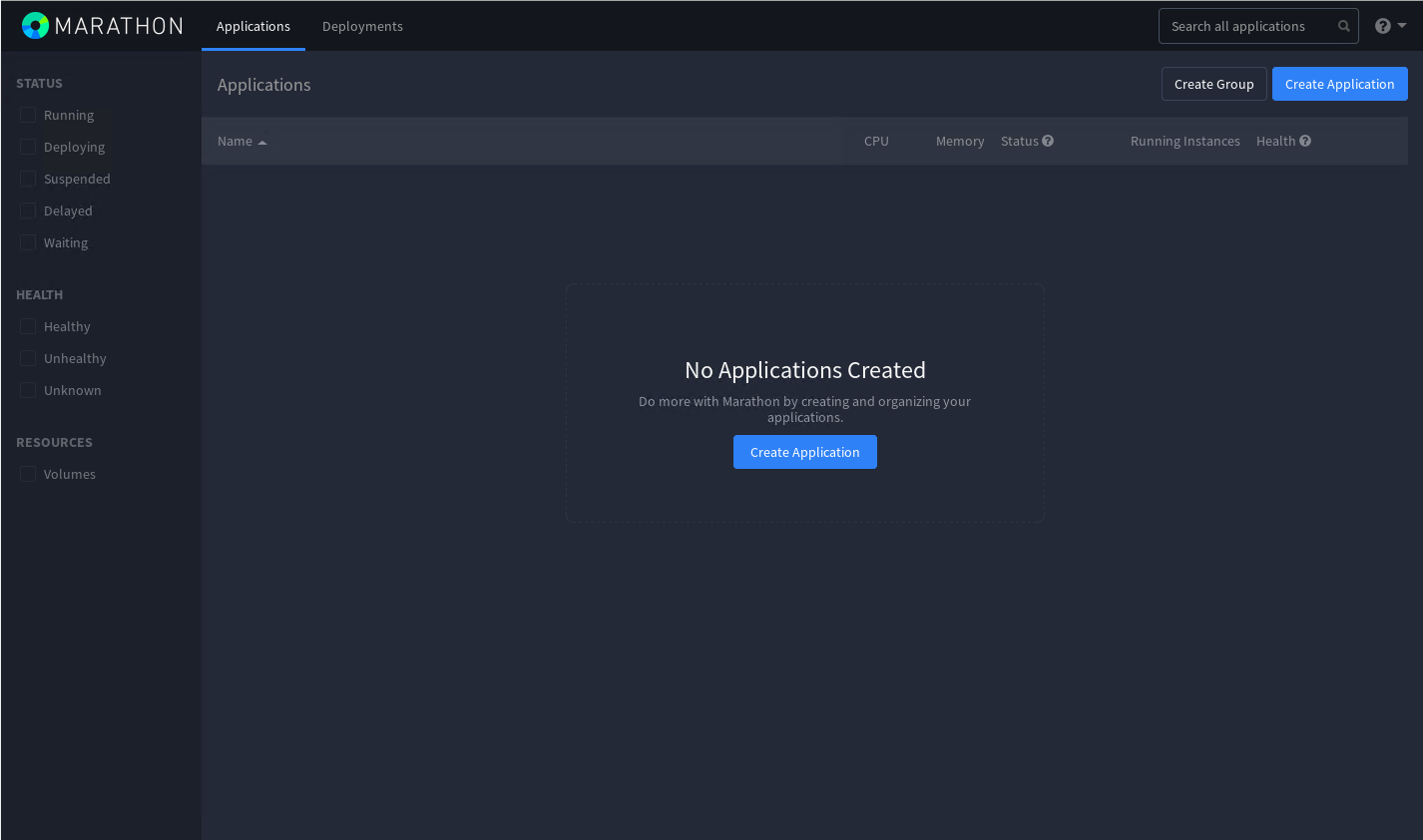
Task: Click the CPU column header
Action: (x=876, y=141)
